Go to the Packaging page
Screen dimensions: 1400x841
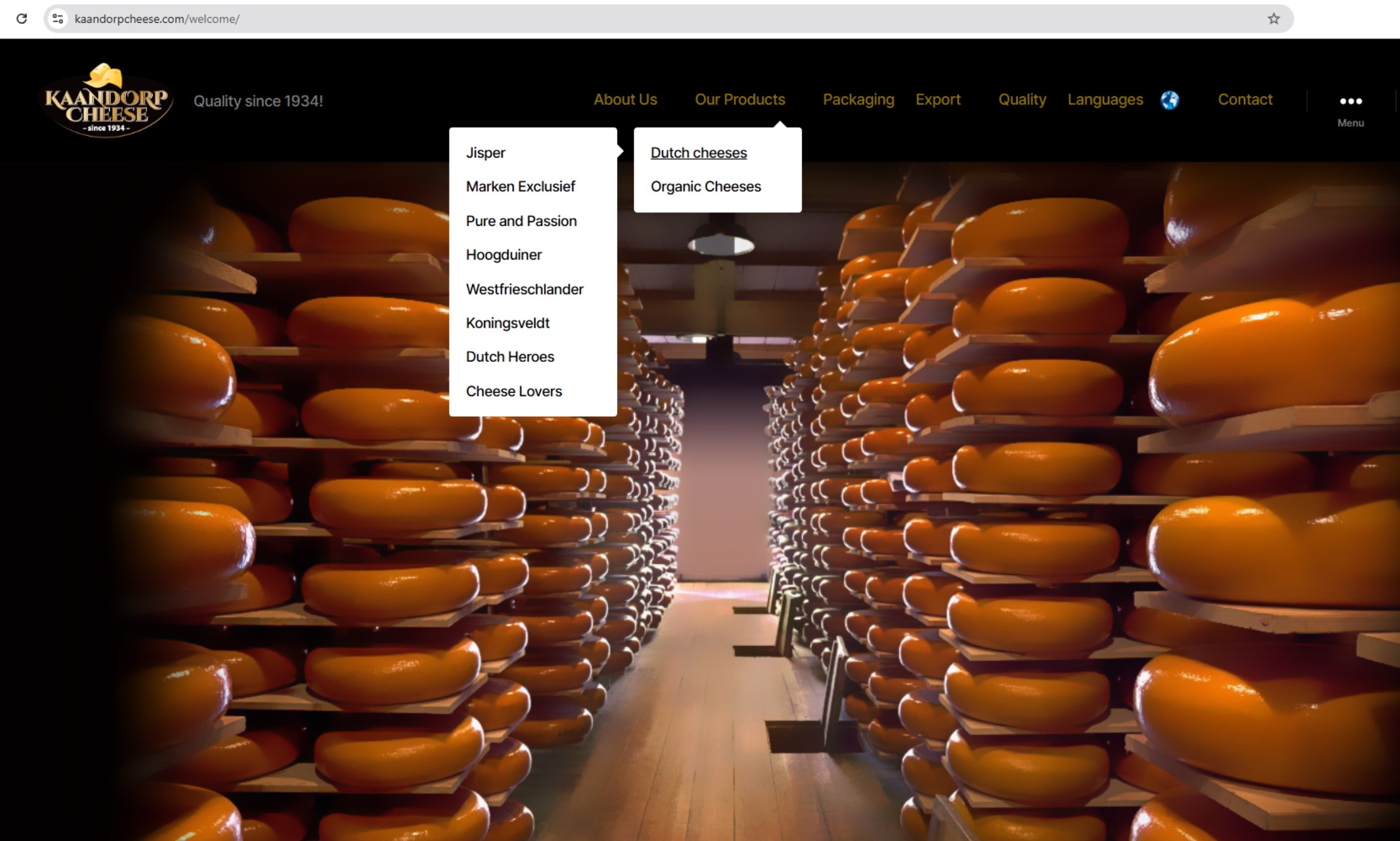[858, 100]
